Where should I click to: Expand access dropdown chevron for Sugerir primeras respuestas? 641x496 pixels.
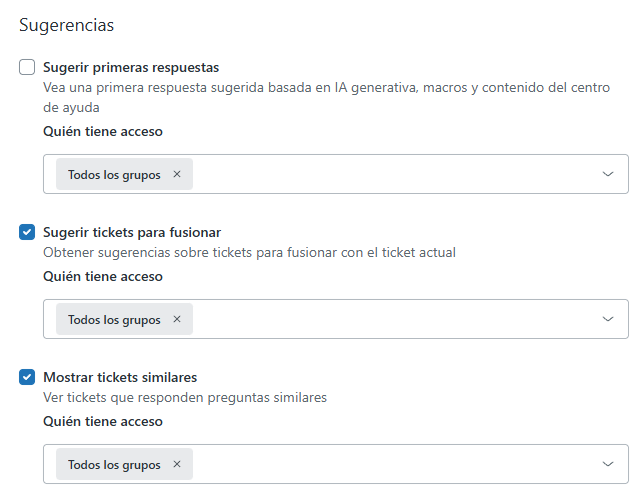608,174
